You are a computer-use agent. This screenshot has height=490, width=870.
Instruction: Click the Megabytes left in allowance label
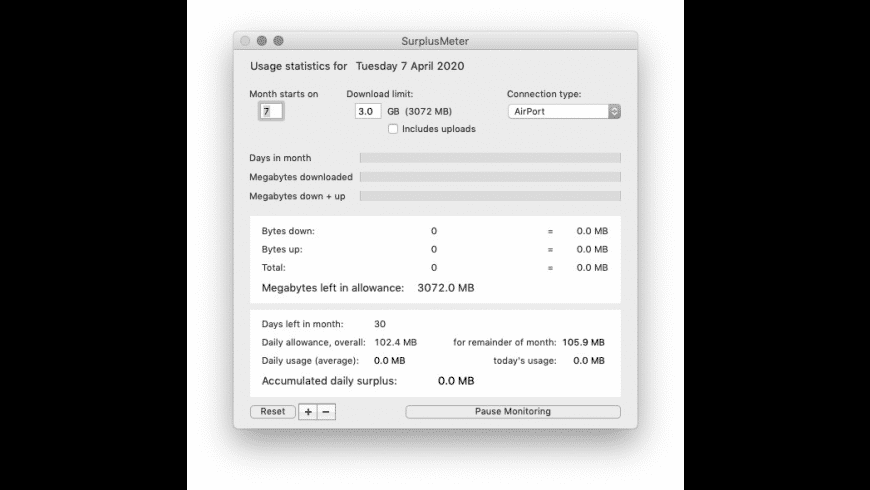coord(333,288)
